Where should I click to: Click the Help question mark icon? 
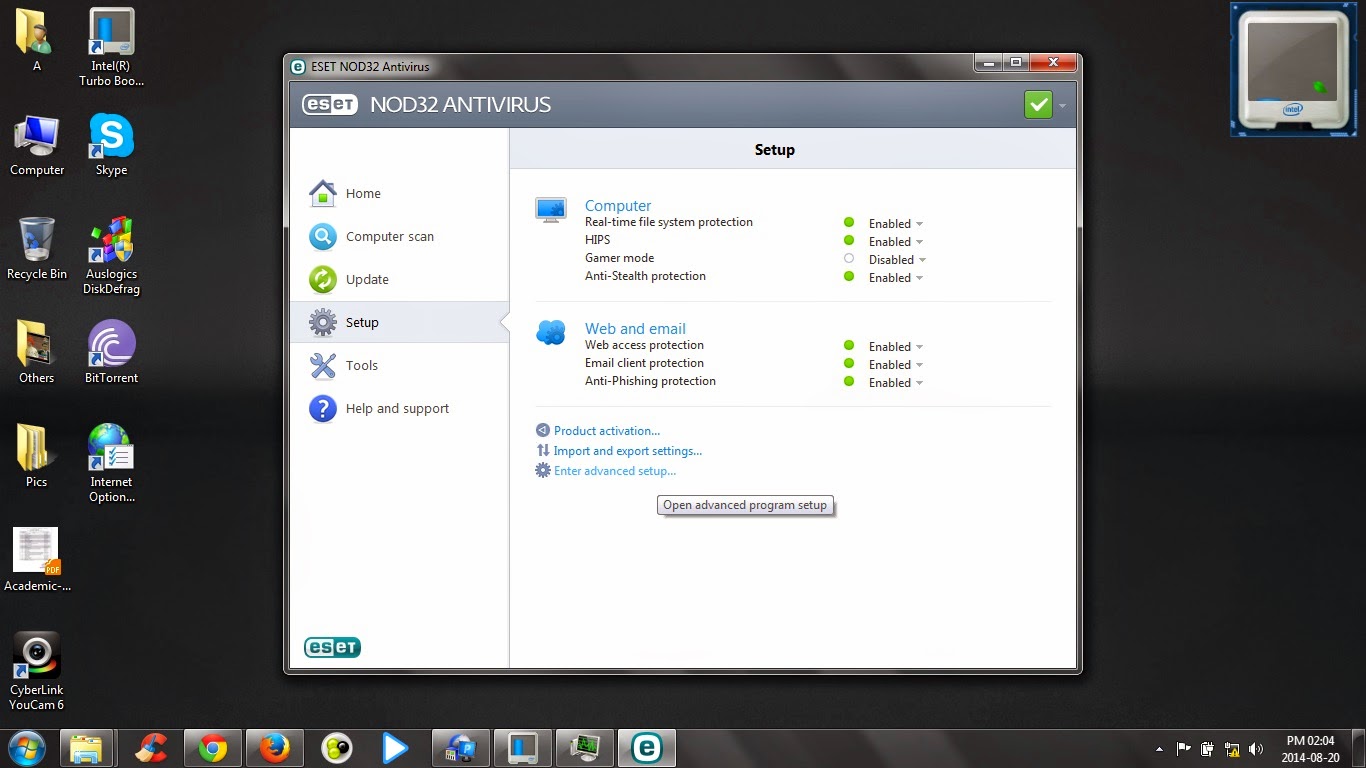(x=323, y=408)
